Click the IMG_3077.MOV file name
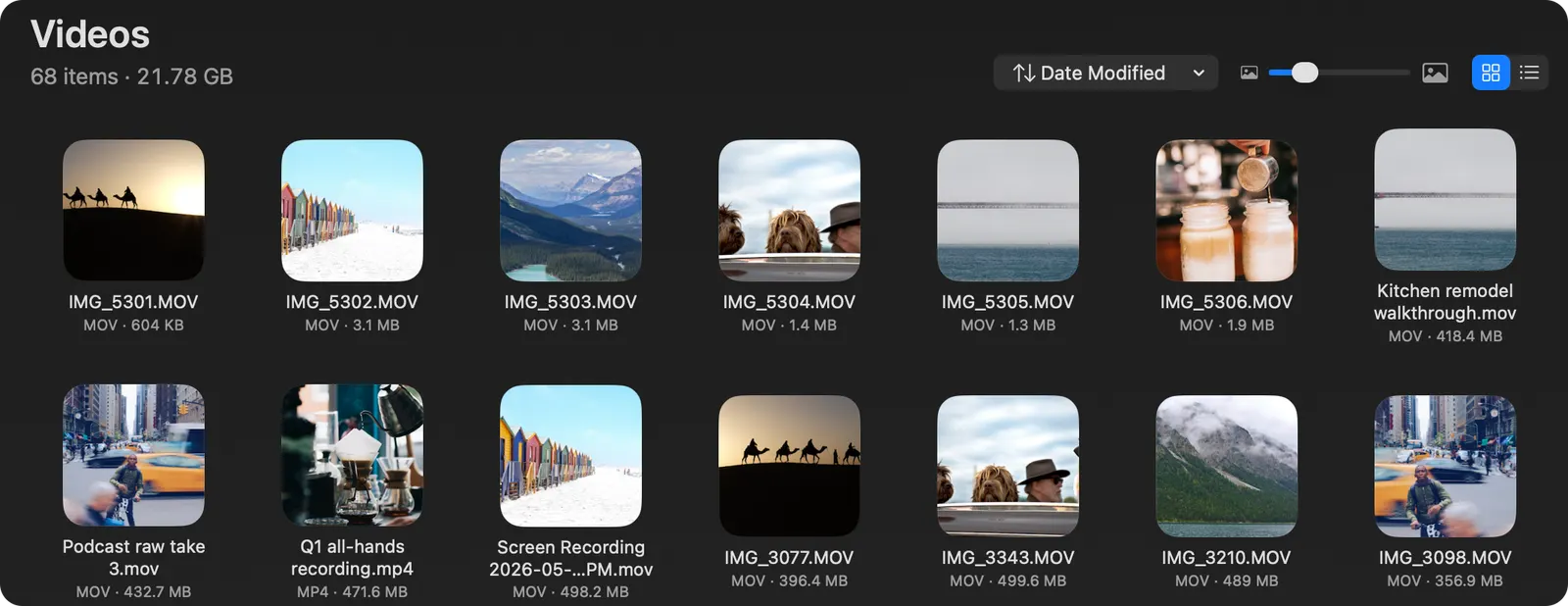 (x=789, y=557)
